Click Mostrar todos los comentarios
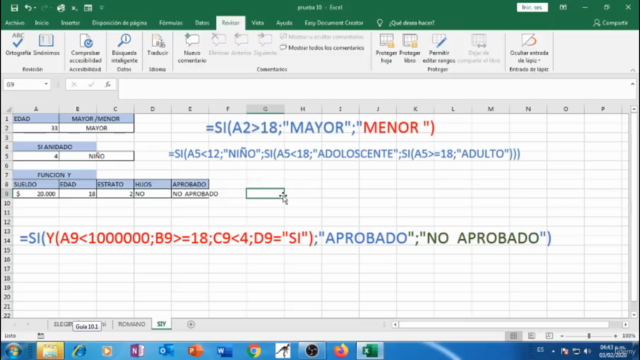The height and width of the screenshot is (360, 640). pyautogui.click(x=322, y=48)
